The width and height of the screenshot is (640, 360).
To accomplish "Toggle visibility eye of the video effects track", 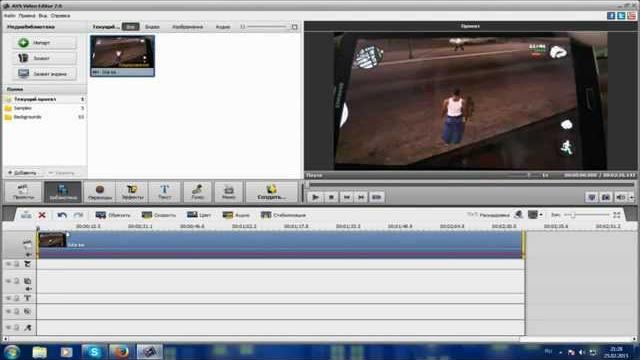I will coord(8,264).
